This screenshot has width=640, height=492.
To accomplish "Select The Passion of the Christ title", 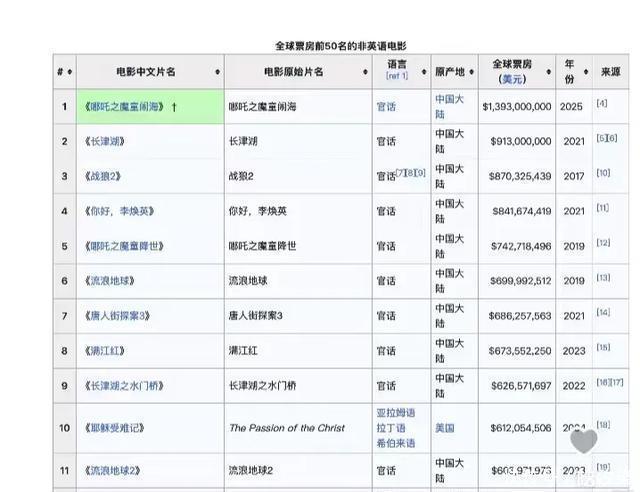I will pyautogui.click(x=287, y=428).
